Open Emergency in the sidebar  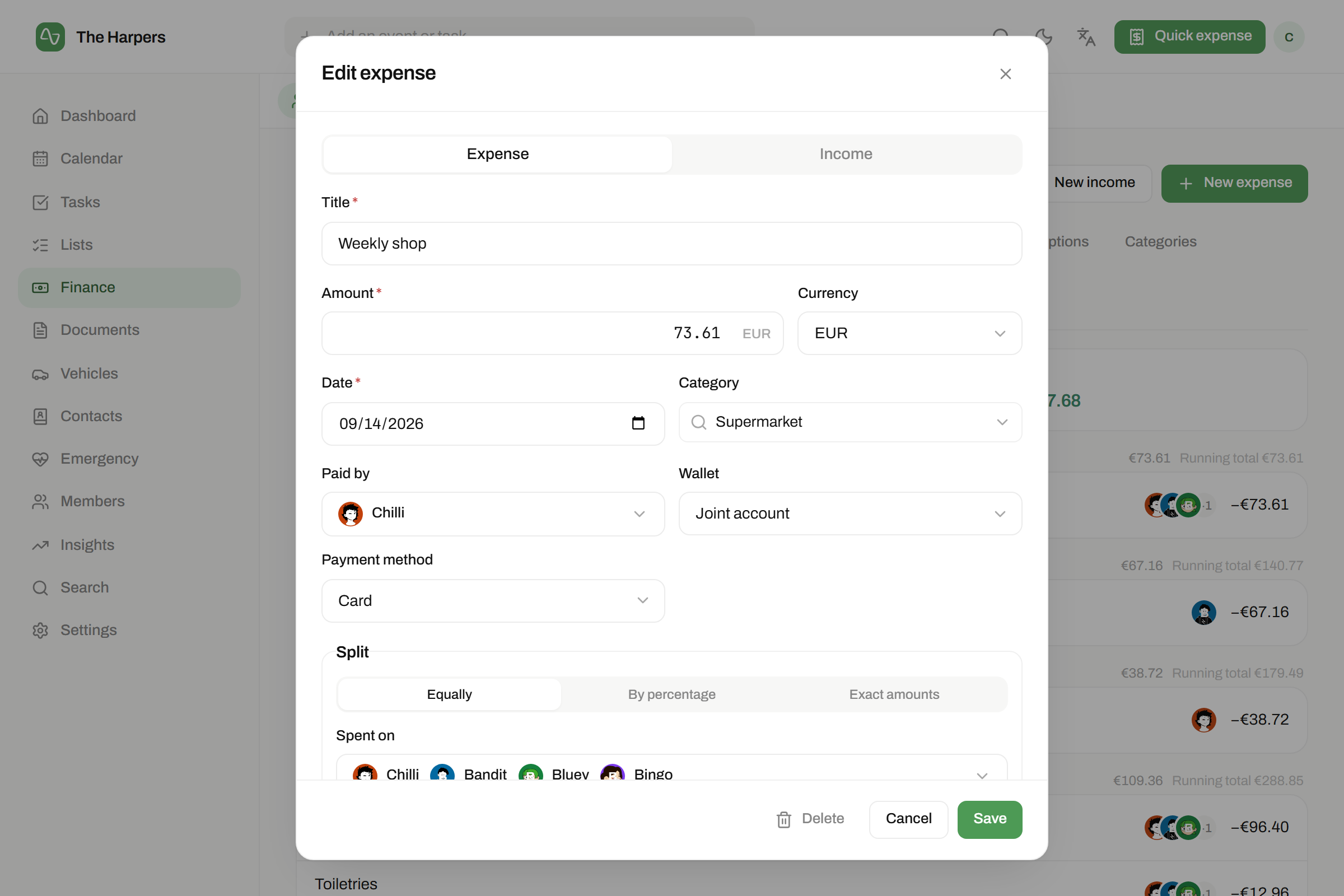click(129, 459)
